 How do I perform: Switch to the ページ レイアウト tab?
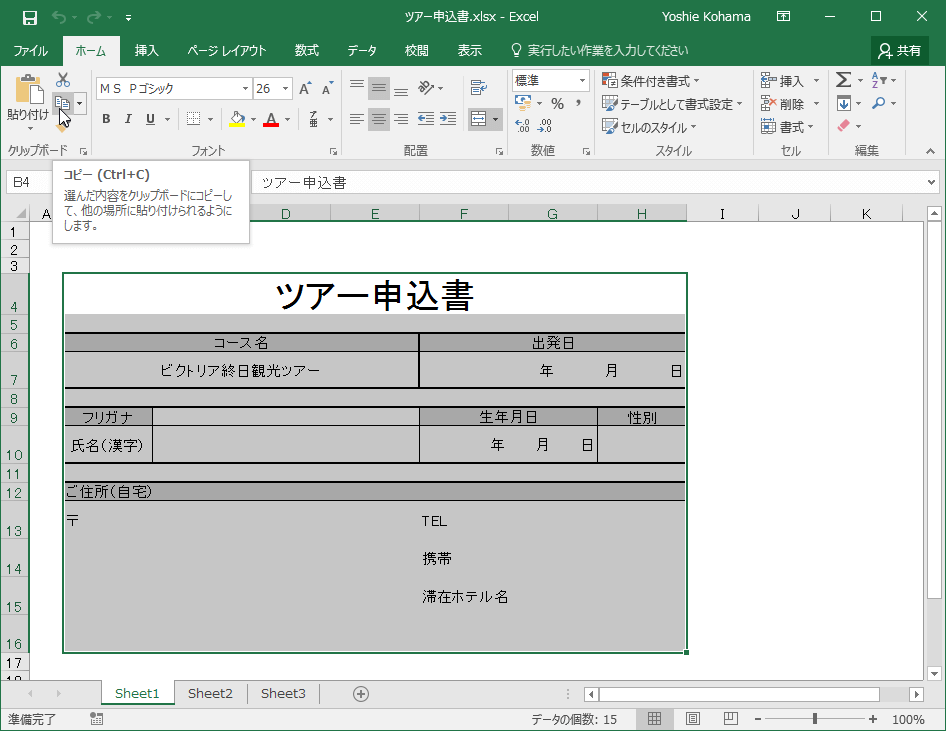(x=226, y=51)
